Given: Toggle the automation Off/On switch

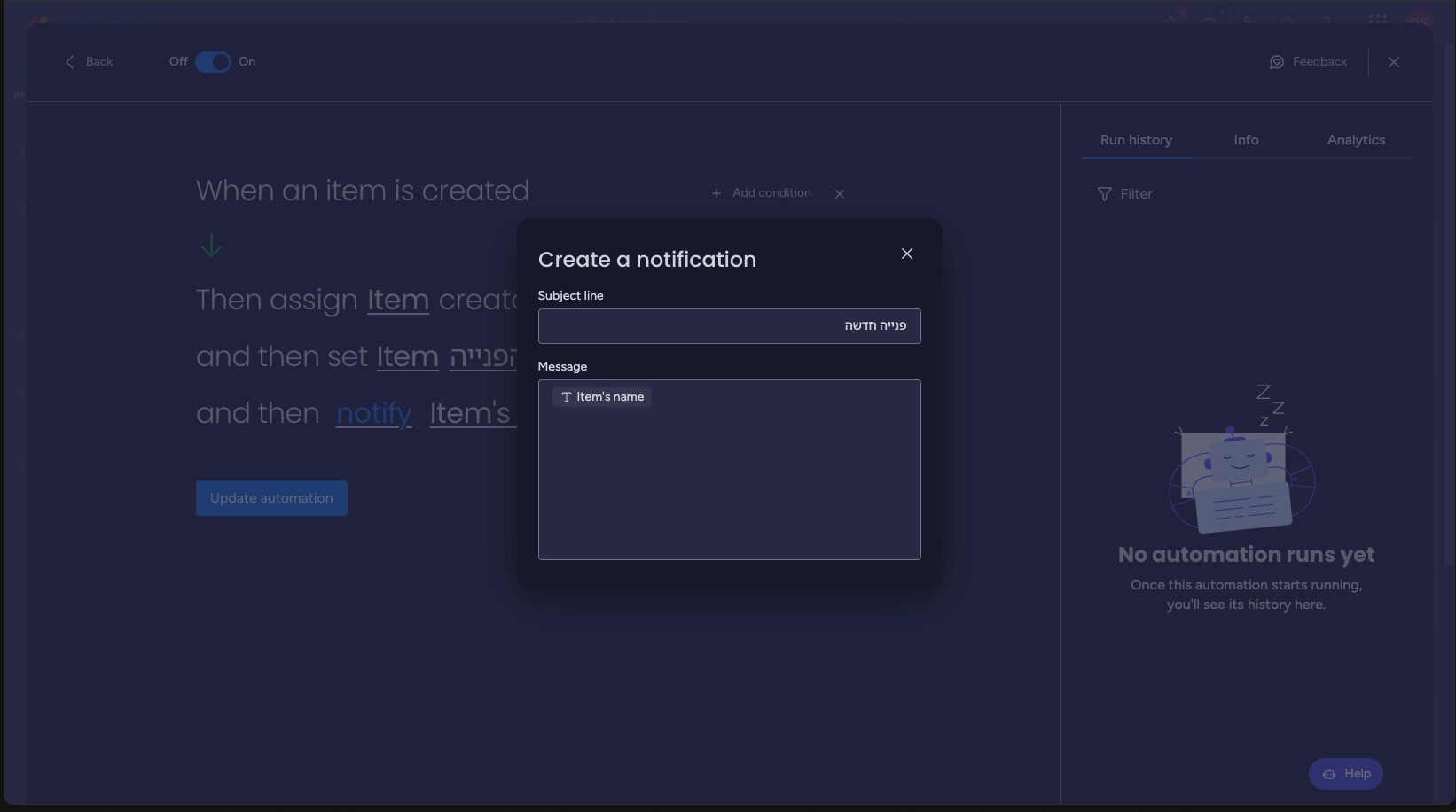Looking at the screenshot, I should [213, 62].
